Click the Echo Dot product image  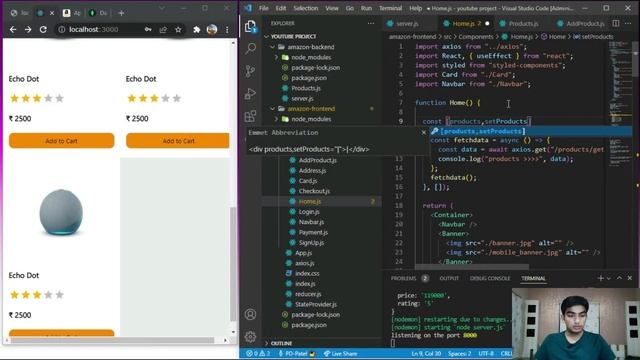point(61,213)
